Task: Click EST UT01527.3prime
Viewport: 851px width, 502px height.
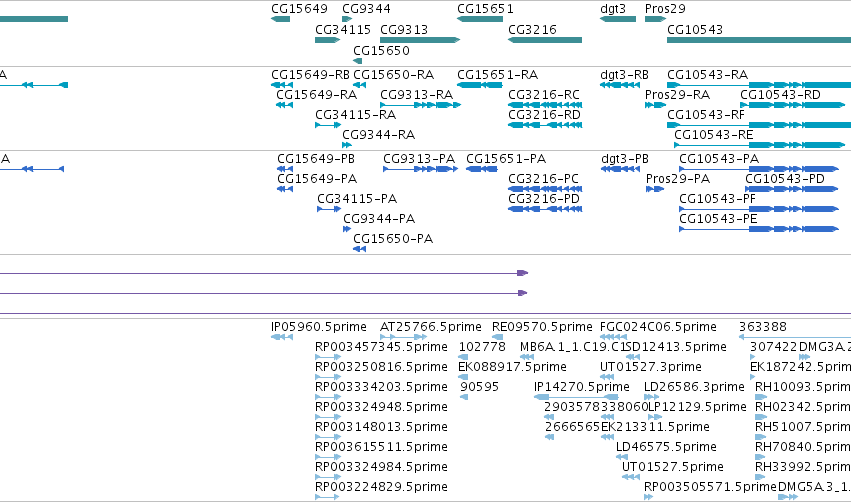Action: click(607, 377)
